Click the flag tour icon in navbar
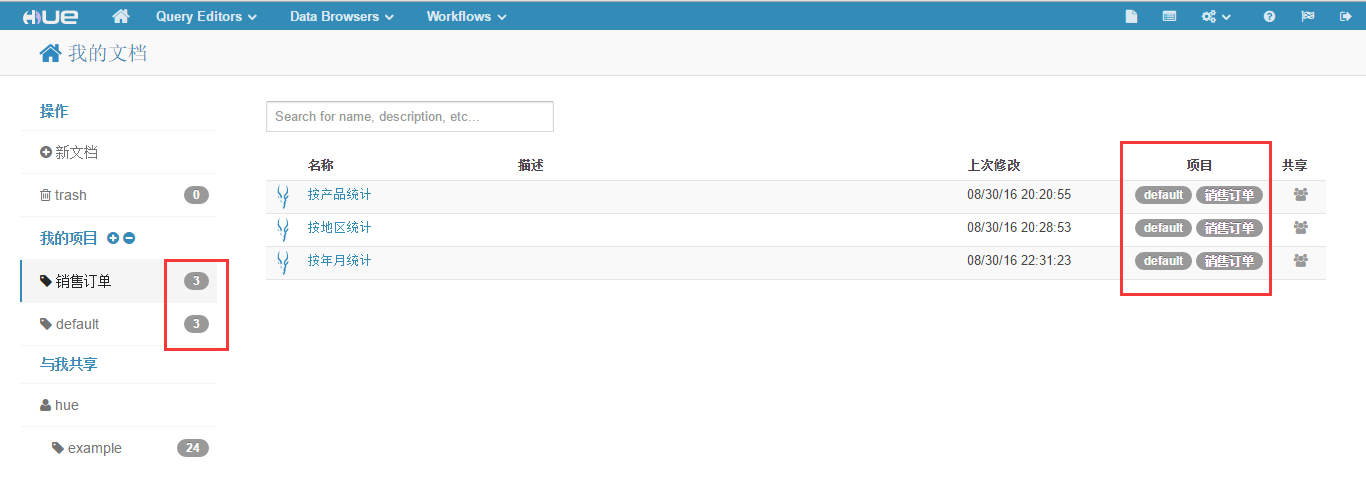Screen dimensions: 1366x485 [1307, 16]
